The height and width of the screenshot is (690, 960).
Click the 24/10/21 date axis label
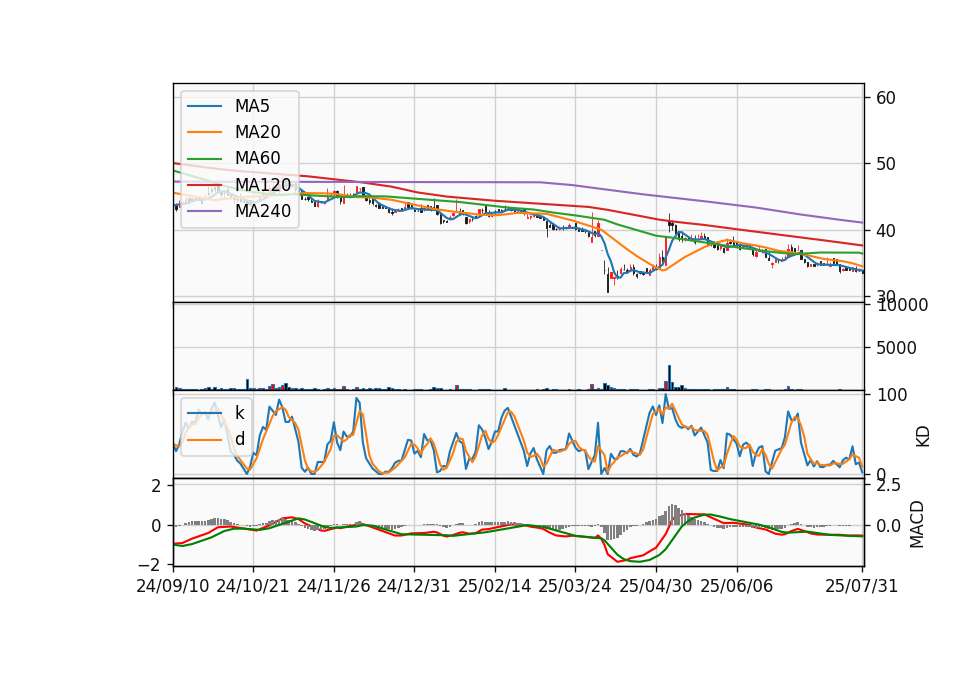[253, 586]
